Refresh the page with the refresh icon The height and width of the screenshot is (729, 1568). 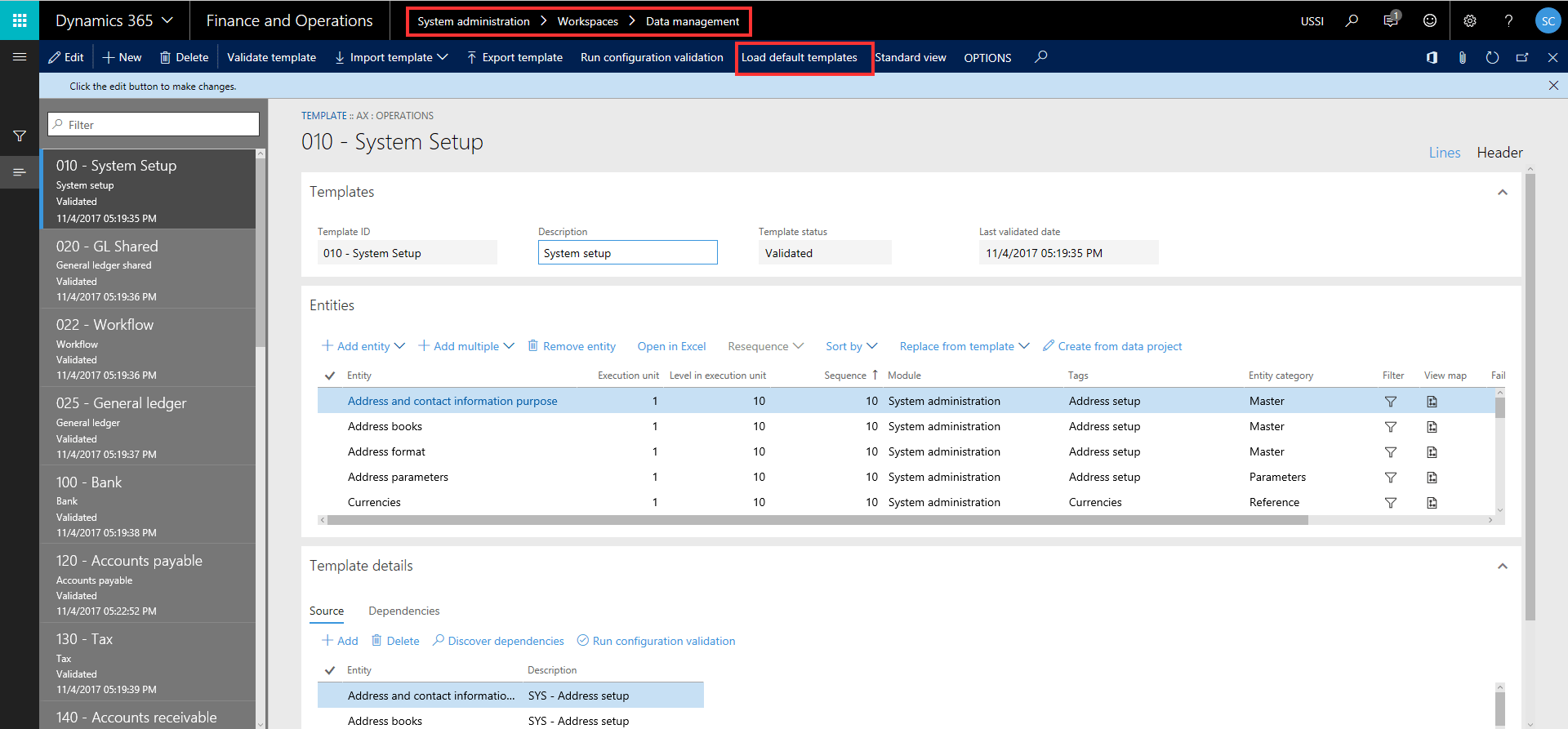pyautogui.click(x=1492, y=57)
